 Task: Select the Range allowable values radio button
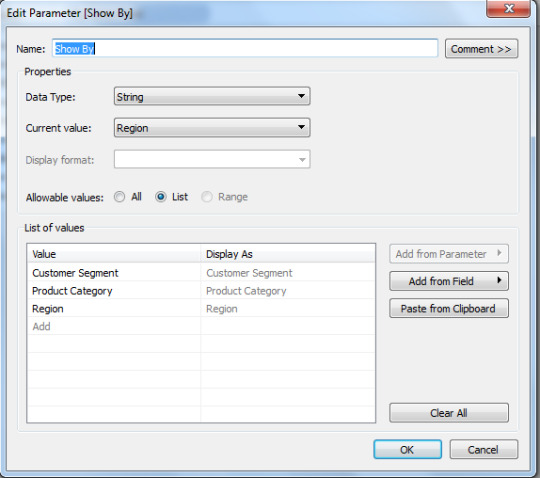[207, 197]
